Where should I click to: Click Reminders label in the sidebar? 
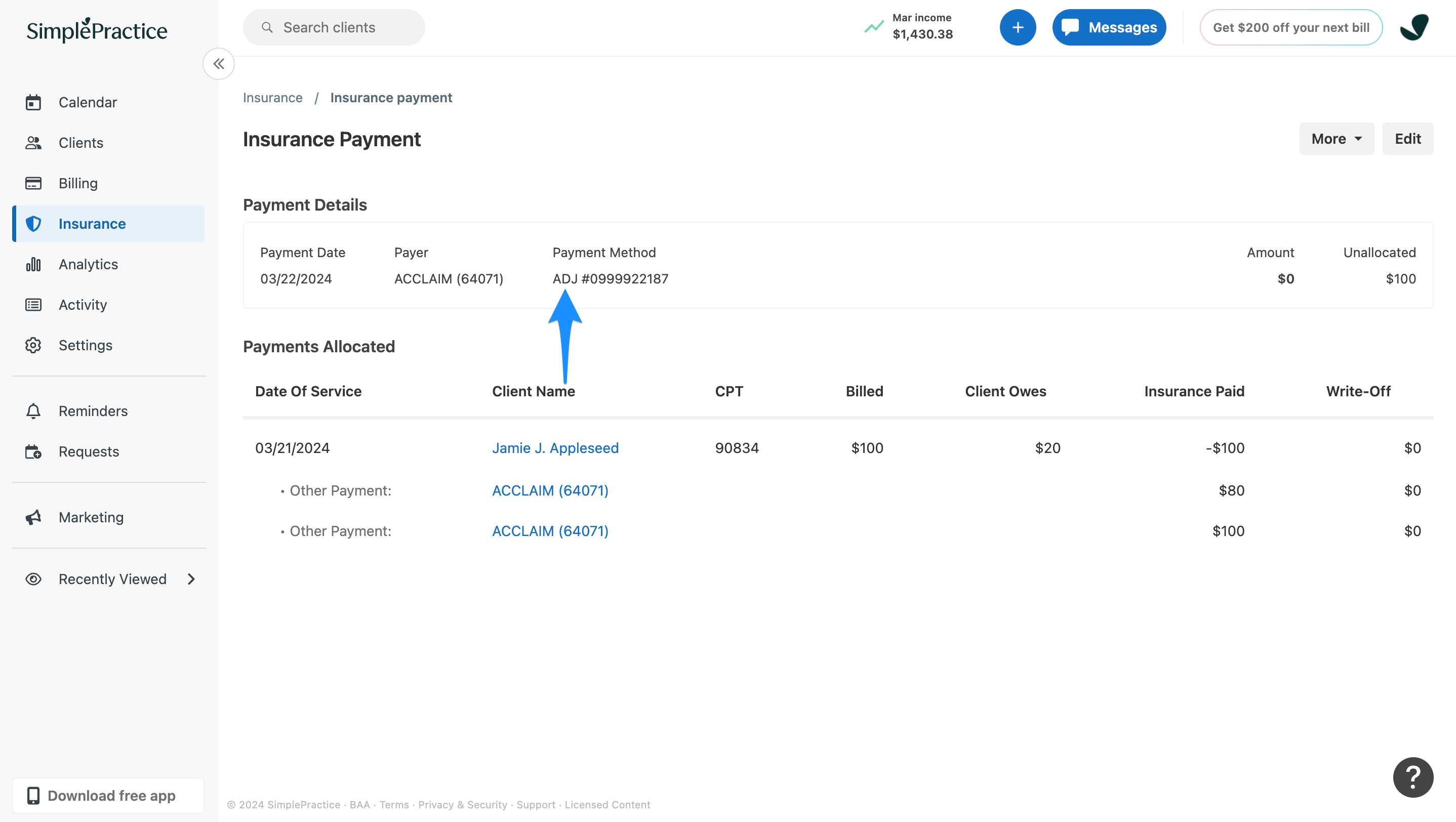(93, 412)
